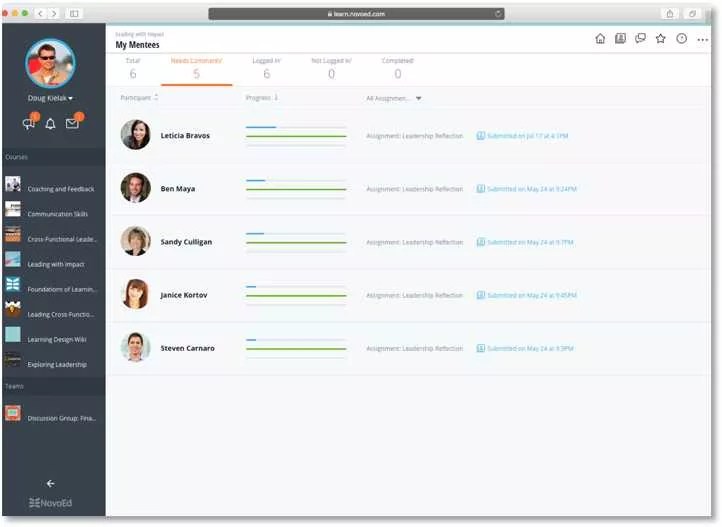Open Steven Carnaro submission link

pyautogui.click(x=530, y=348)
